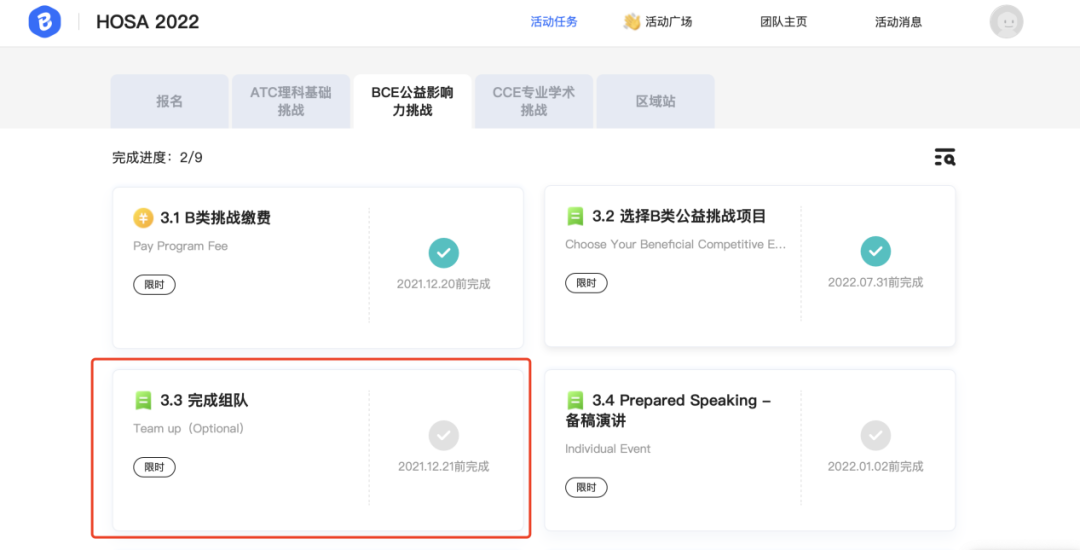Click green document icon on 3.4 task
This screenshot has width=1080, height=550.
[x=575, y=400]
